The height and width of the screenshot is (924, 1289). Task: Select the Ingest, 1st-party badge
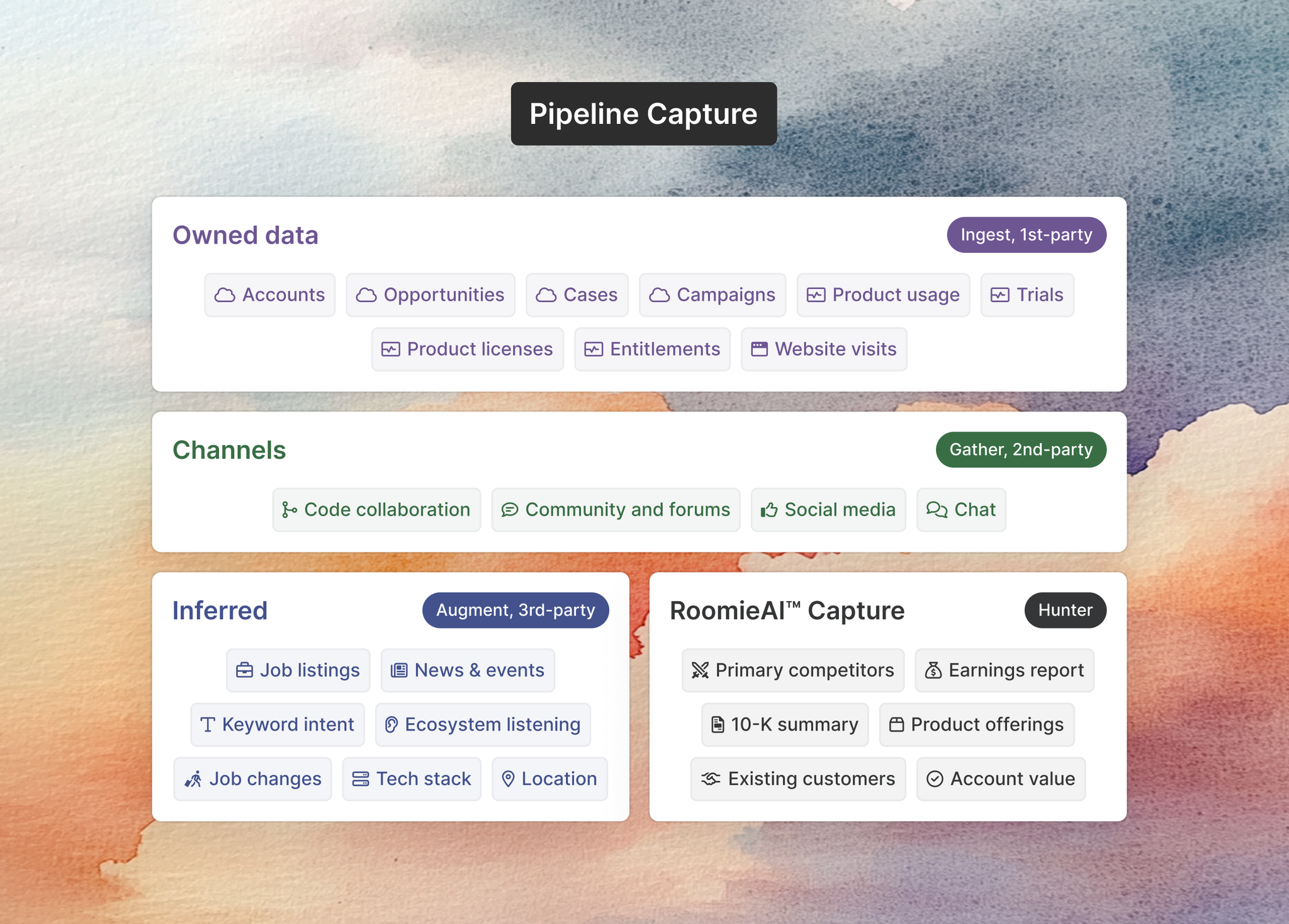click(1026, 235)
